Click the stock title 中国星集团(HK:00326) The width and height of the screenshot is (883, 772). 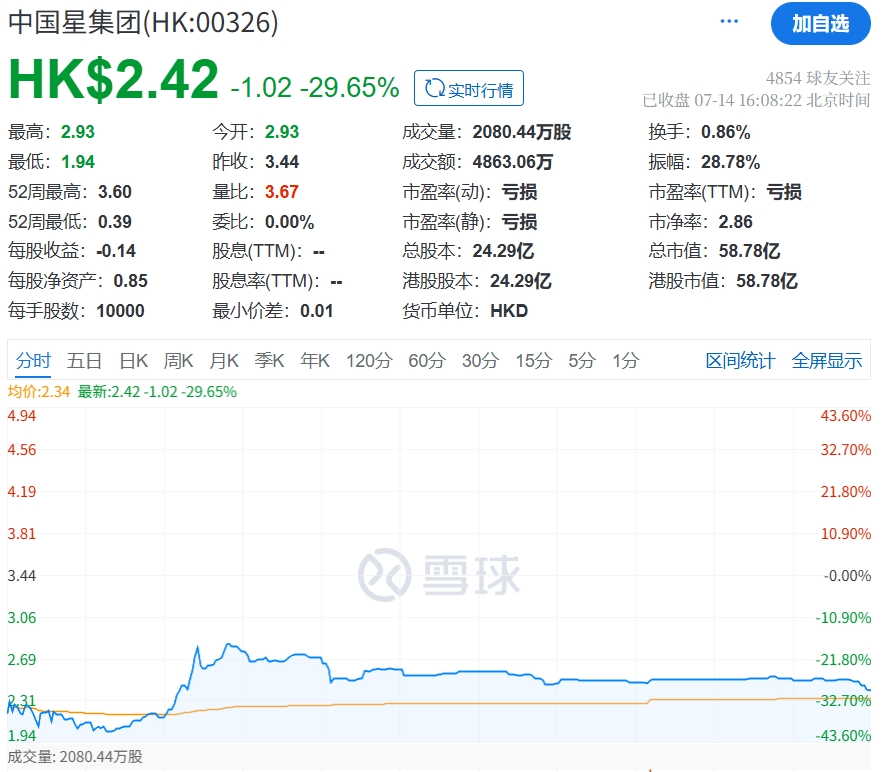[x=143, y=23]
